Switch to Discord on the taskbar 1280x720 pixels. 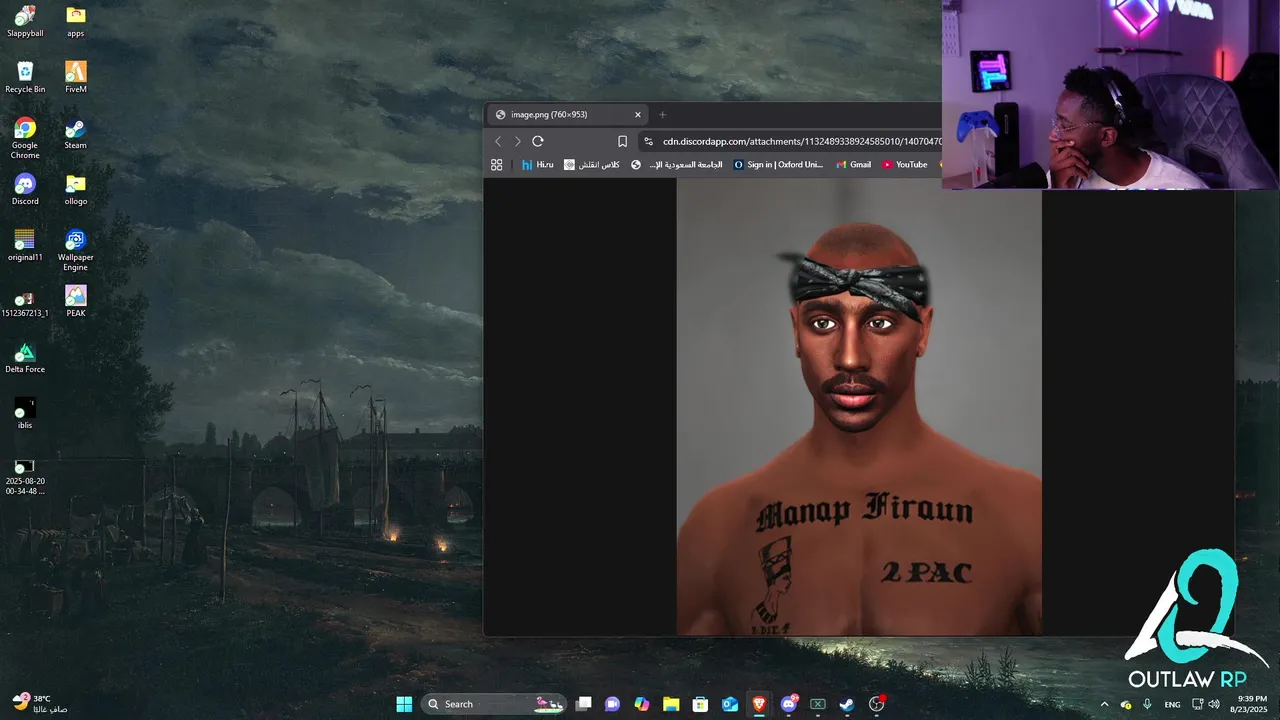(x=789, y=704)
